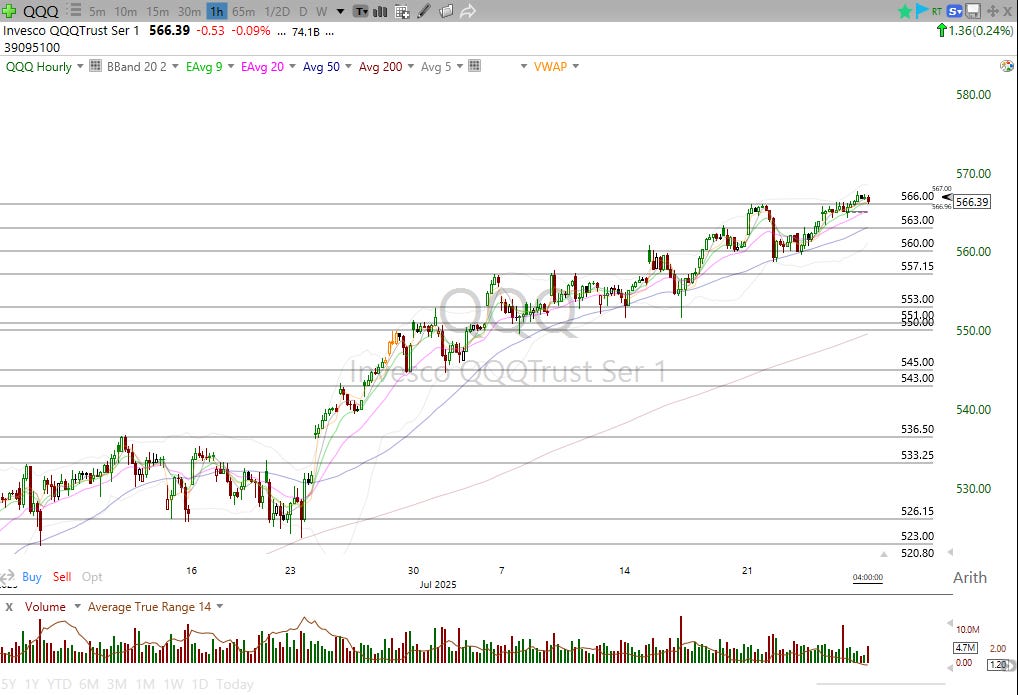Open the watchlist list icon beside QQQ
The height and width of the screenshot is (695, 1018).
[x=75, y=10]
